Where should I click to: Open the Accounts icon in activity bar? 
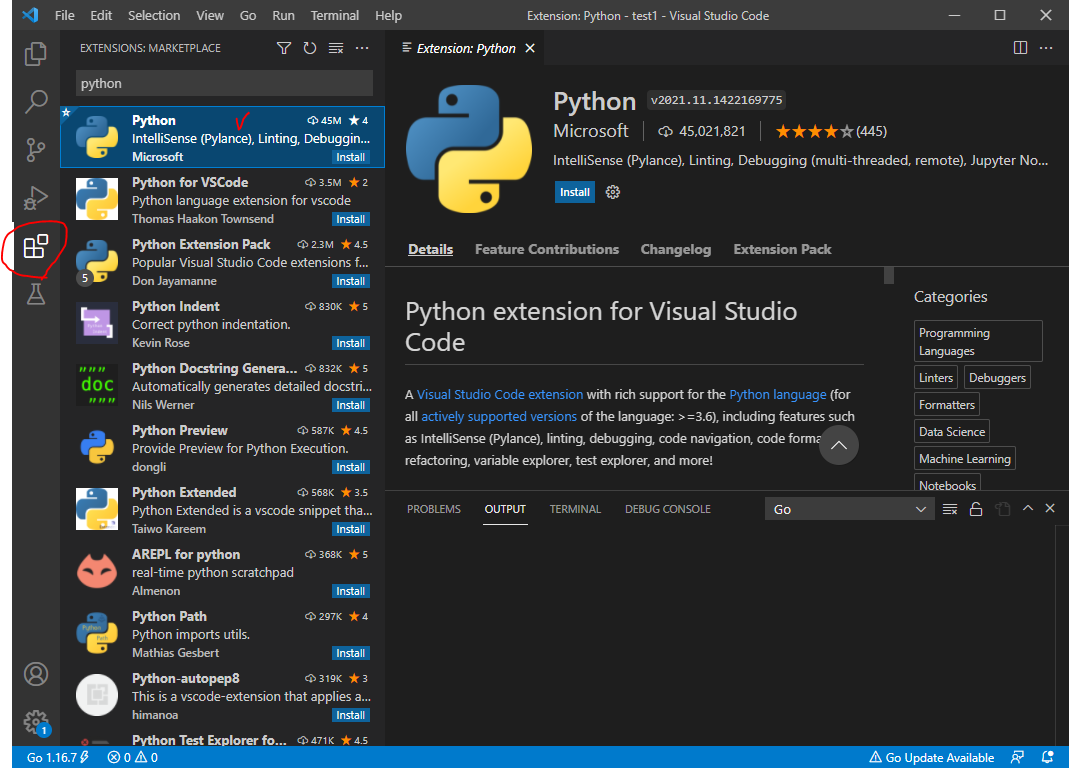(35, 674)
